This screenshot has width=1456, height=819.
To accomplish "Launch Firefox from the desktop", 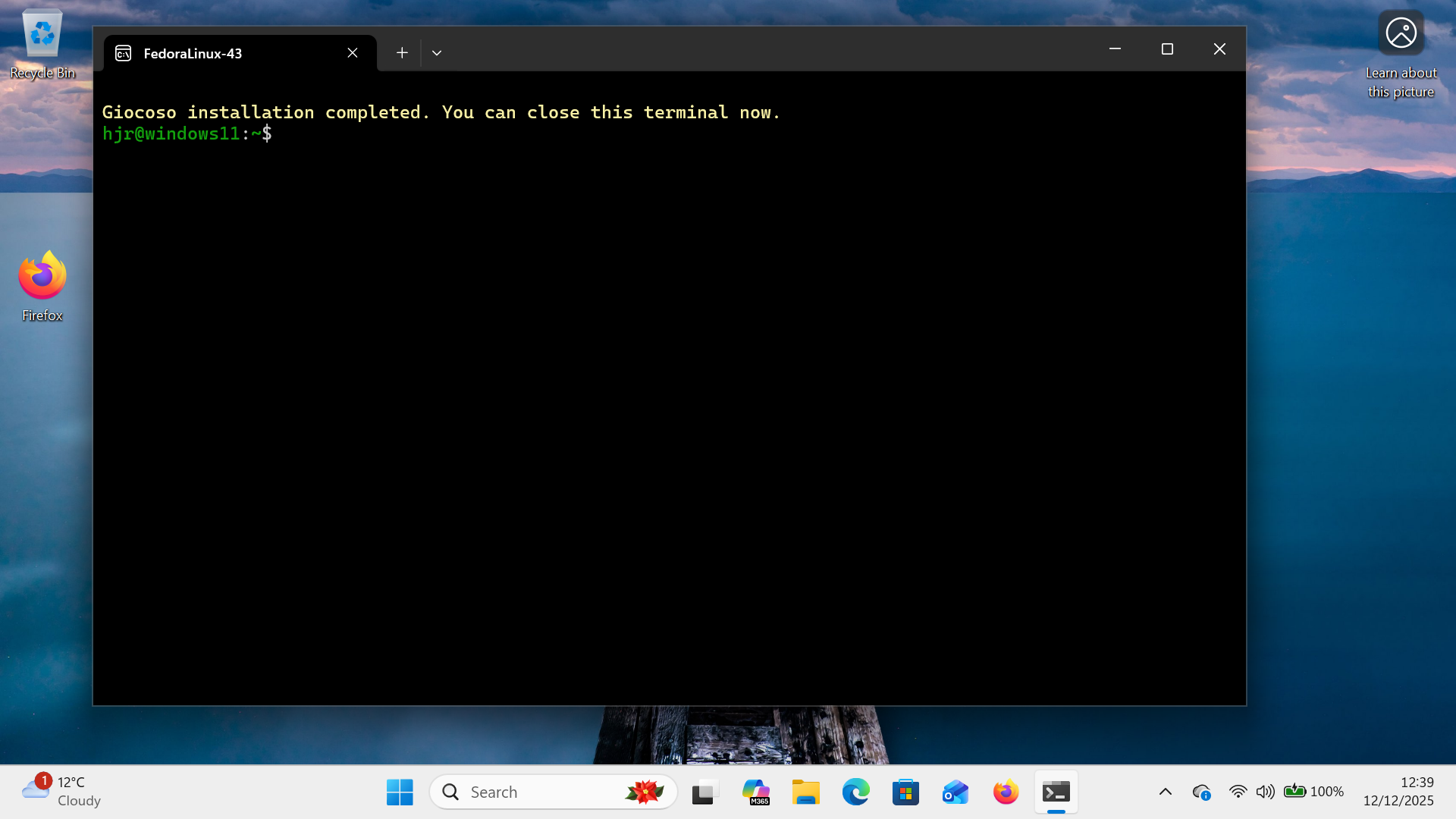I will coord(42,275).
